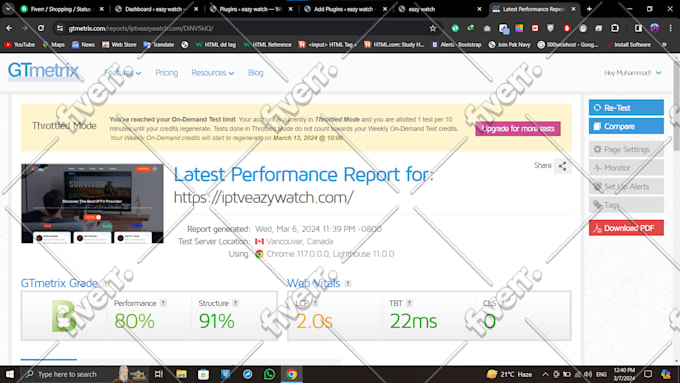Image resolution: width=680 pixels, height=383 pixels.
Task: Click the help icon beside Web Vitals
Action: 348,284
